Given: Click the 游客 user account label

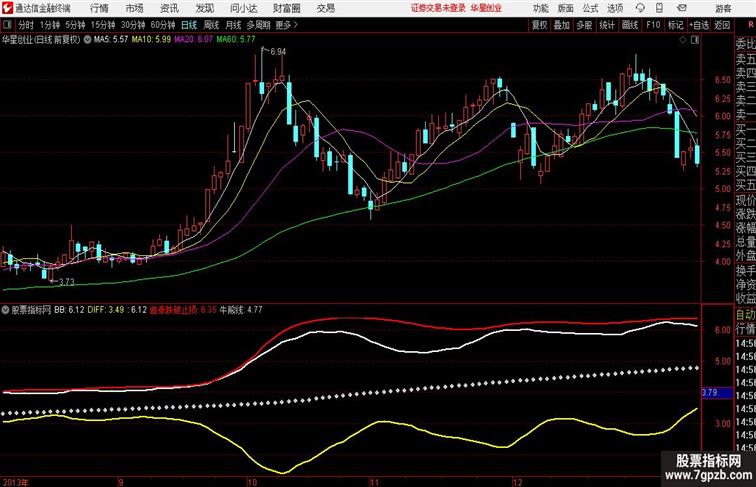Looking at the screenshot, I should click(723, 8).
